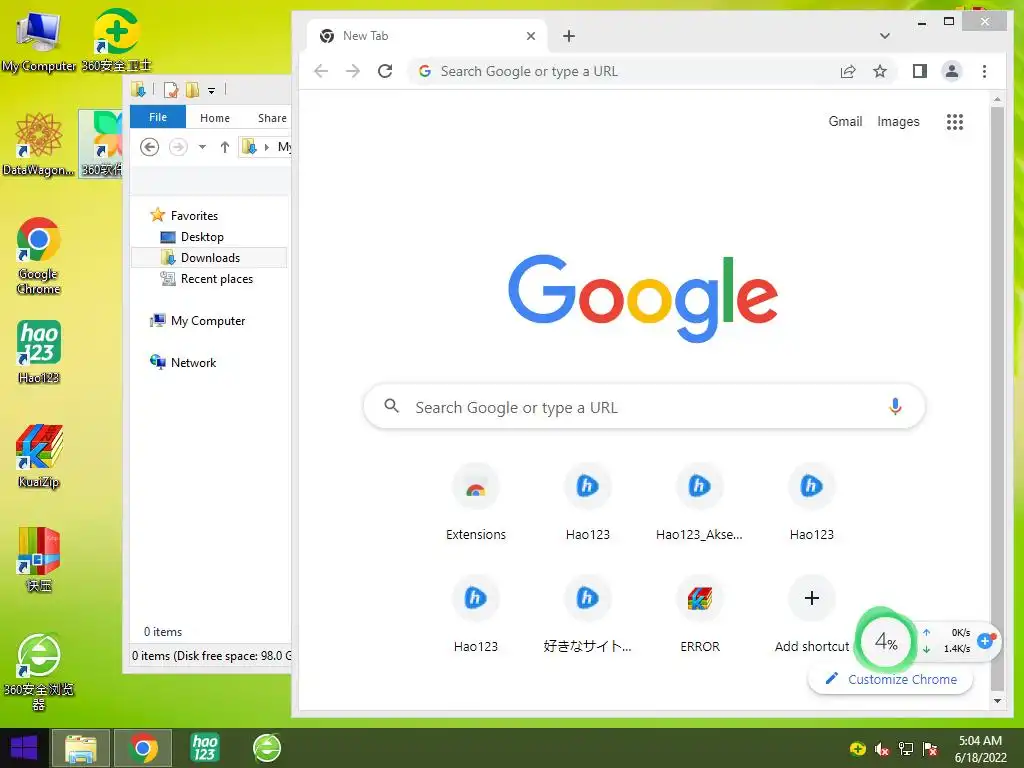This screenshot has width=1024, height=768.
Task: Open Explorer recent locations dropdown
Action: click(x=202, y=147)
